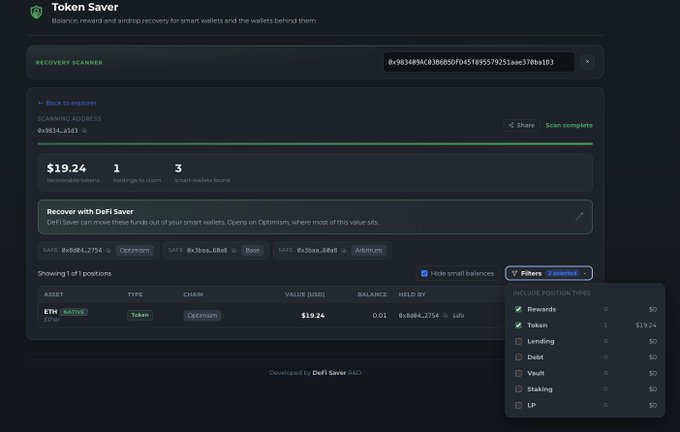Copy held-by address 0x8d04…2754 in row
The width and height of the screenshot is (680, 432).
click(x=445, y=316)
